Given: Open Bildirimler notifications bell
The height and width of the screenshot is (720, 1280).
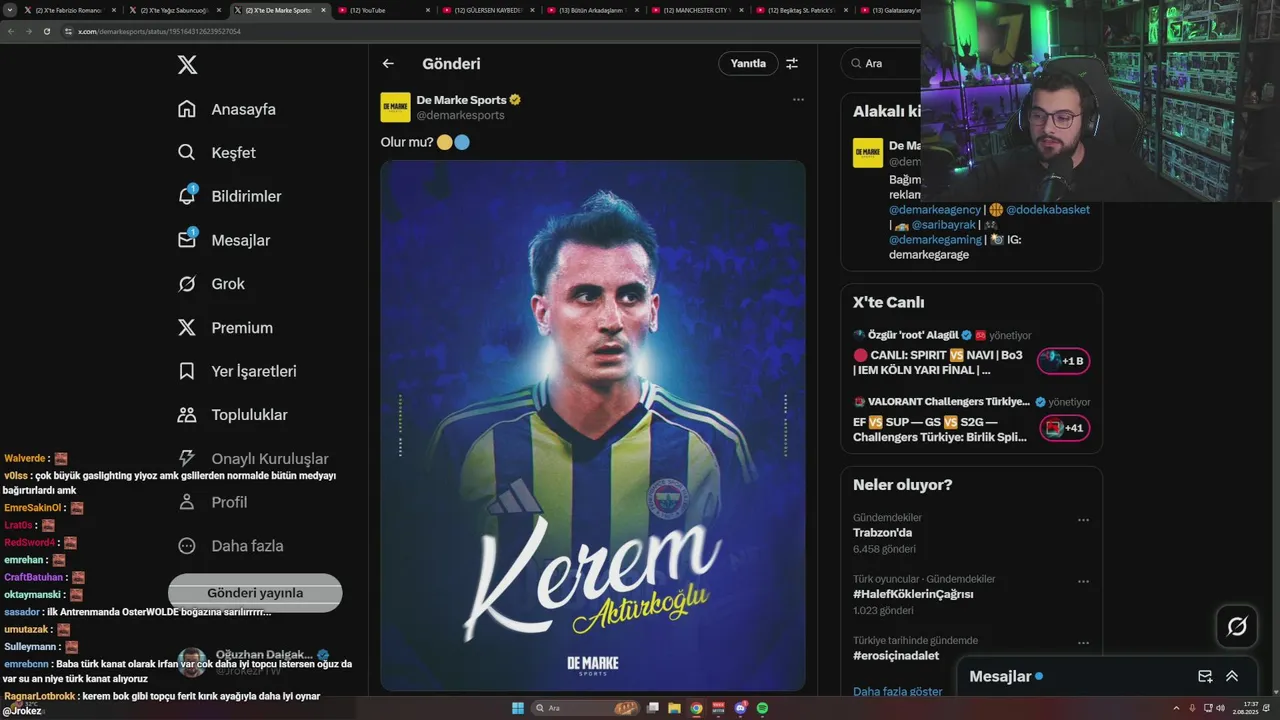Looking at the screenshot, I should (x=229, y=196).
